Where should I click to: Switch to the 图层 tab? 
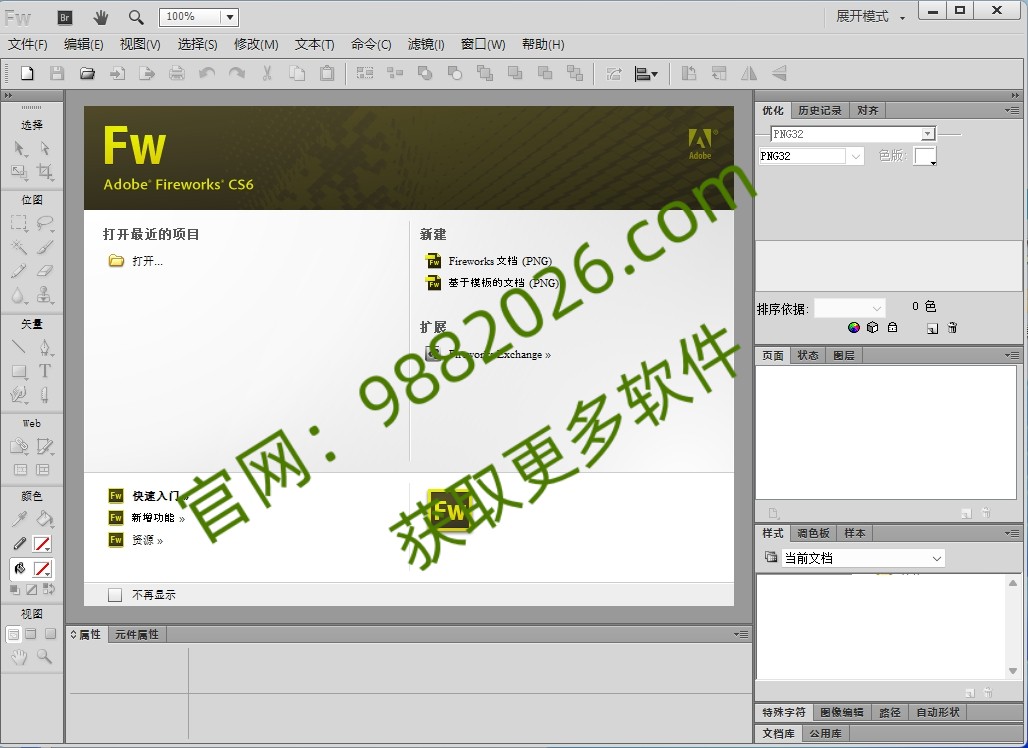point(844,355)
